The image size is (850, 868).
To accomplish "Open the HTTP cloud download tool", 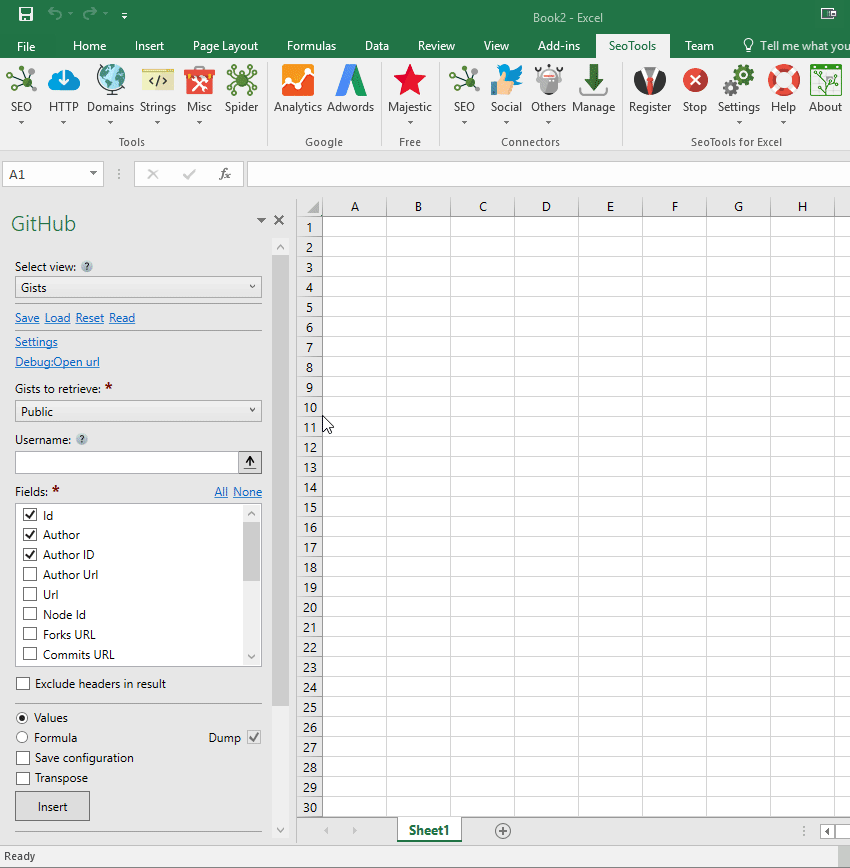I will 64,80.
